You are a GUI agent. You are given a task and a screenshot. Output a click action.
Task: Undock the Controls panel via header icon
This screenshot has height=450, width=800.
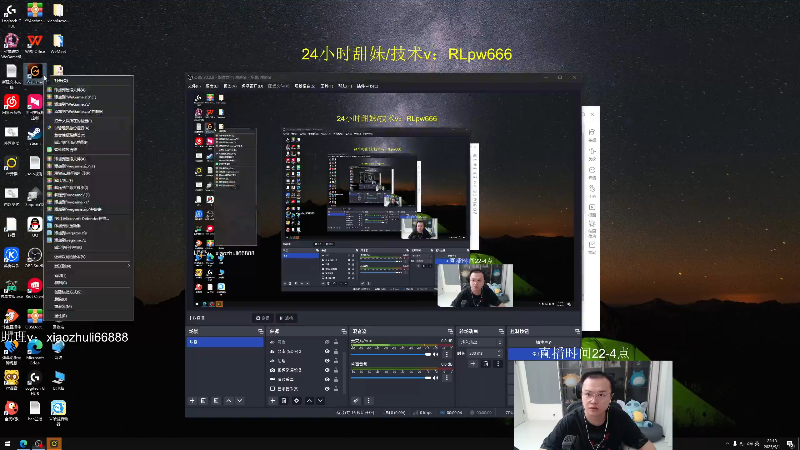(577, 331)
